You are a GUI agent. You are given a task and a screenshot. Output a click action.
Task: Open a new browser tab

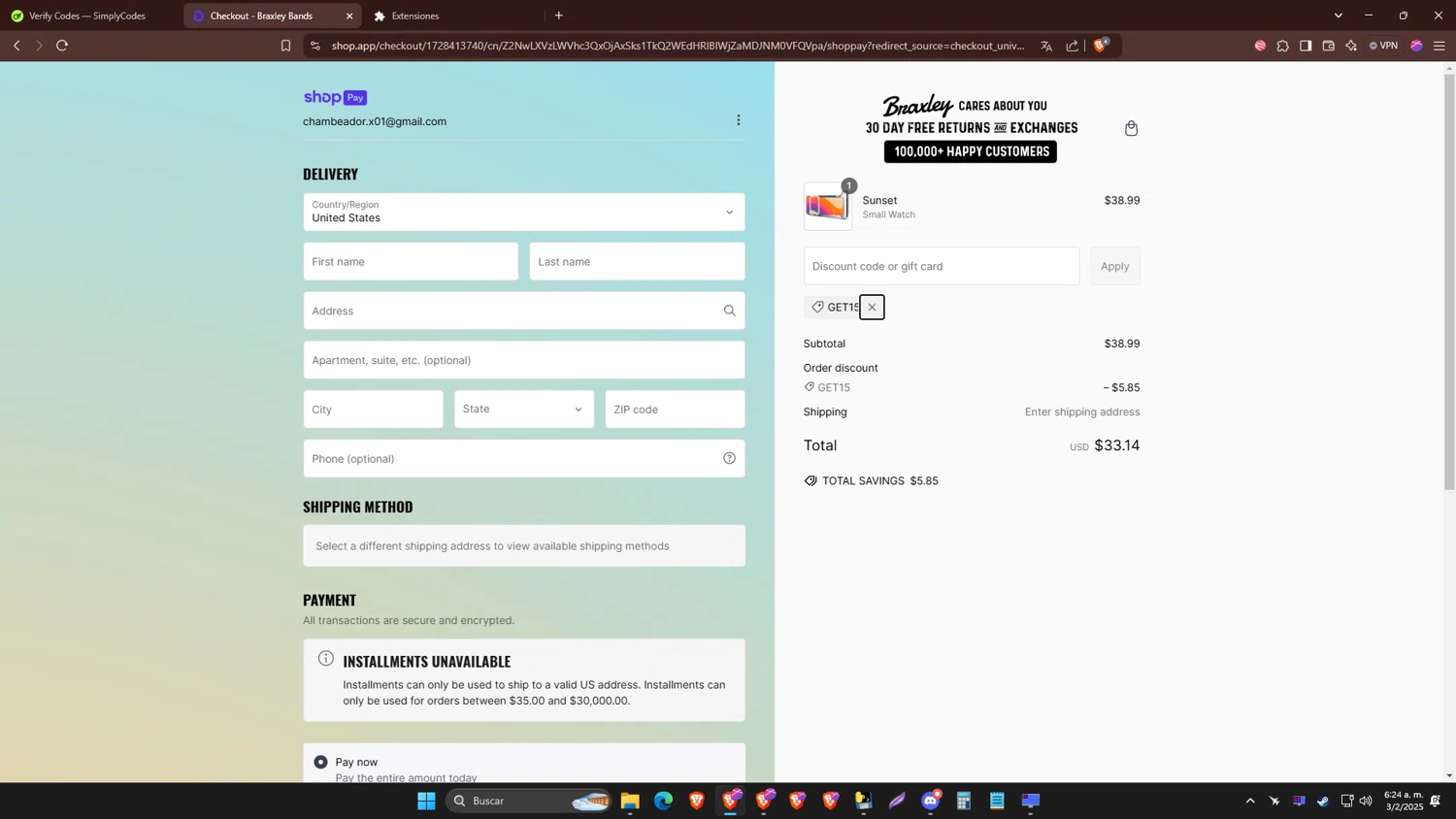point(559,16)
